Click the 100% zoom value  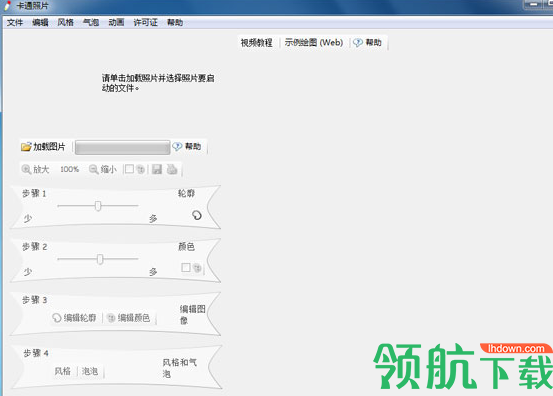click(69, 169)
